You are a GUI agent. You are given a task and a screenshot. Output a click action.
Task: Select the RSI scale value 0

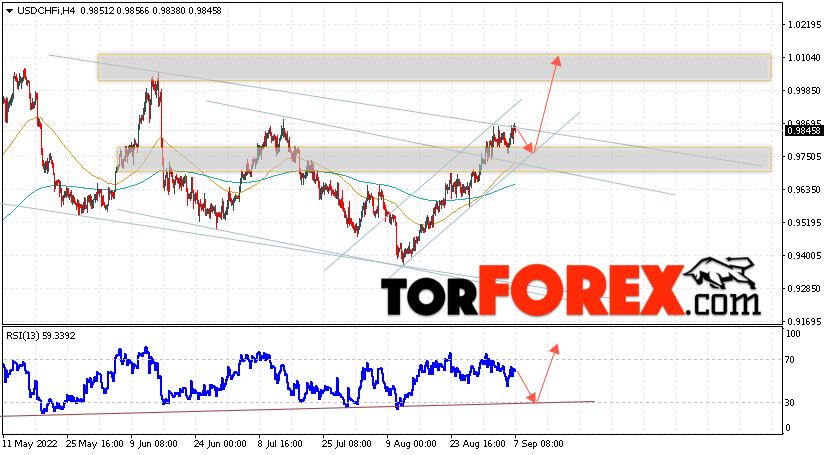point(788,428)
